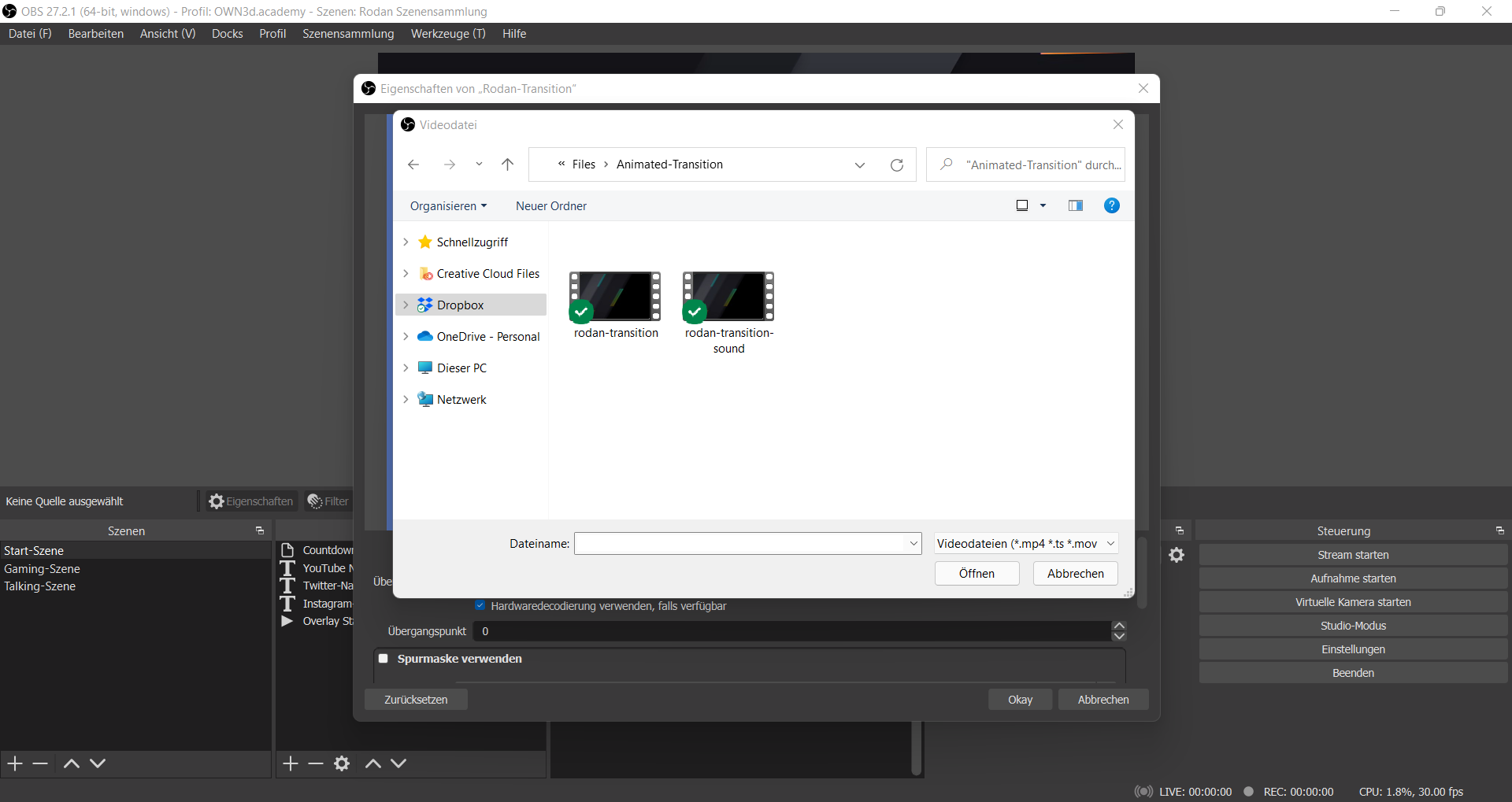The image size is (1512, 802).
Task: Uncheck Hardwaredecodierung verwenden option
Action: pyautogui.click(x=480, y=606)
